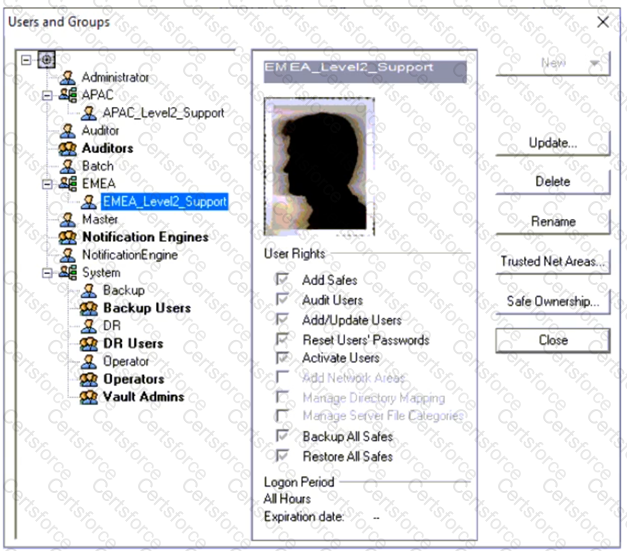Screen dimensions: 627x551
Task: Collapse the EMEA location node
Action: click(46, 184)
